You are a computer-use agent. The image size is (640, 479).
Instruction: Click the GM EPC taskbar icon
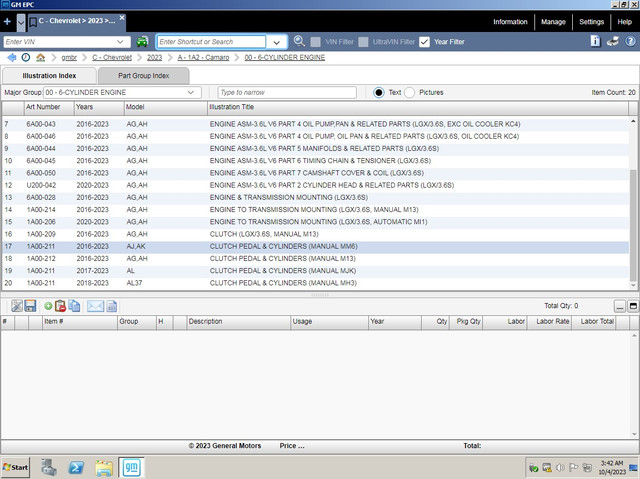[131, 468]
